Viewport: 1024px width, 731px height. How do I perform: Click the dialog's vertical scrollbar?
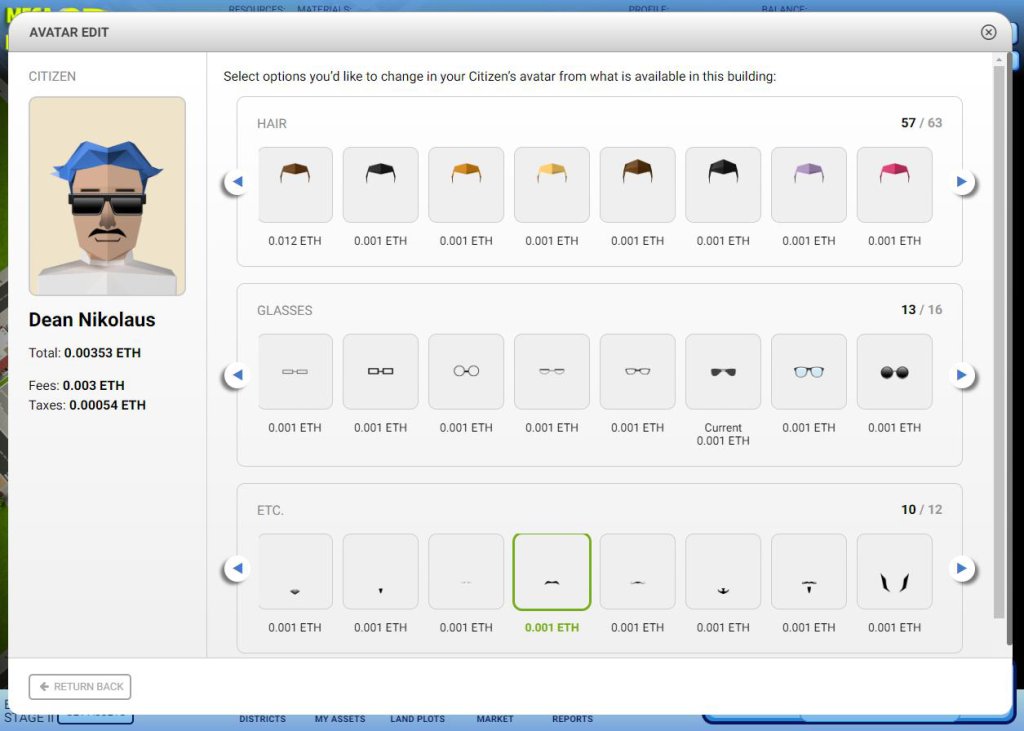tap(998, 340)
